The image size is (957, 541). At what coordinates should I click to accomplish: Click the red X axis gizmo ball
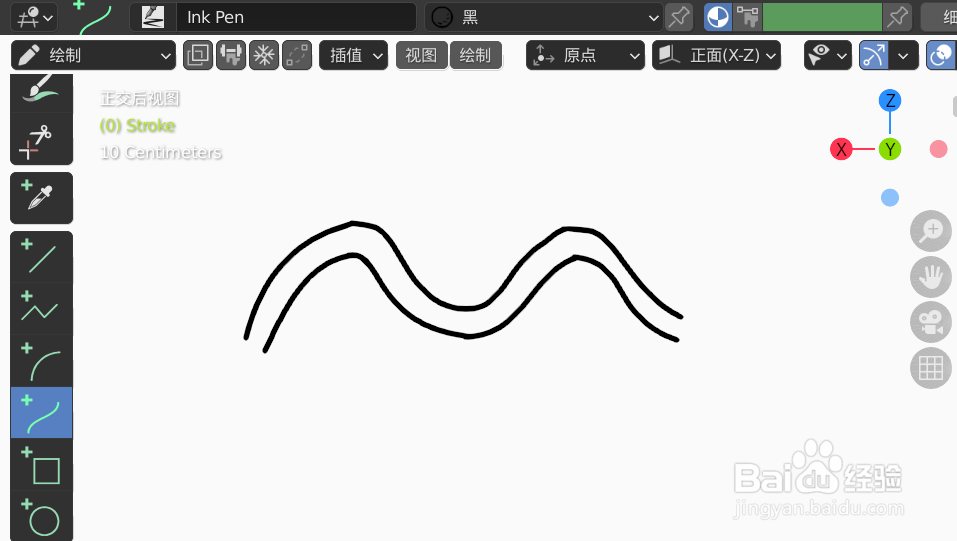pos(841,149)
